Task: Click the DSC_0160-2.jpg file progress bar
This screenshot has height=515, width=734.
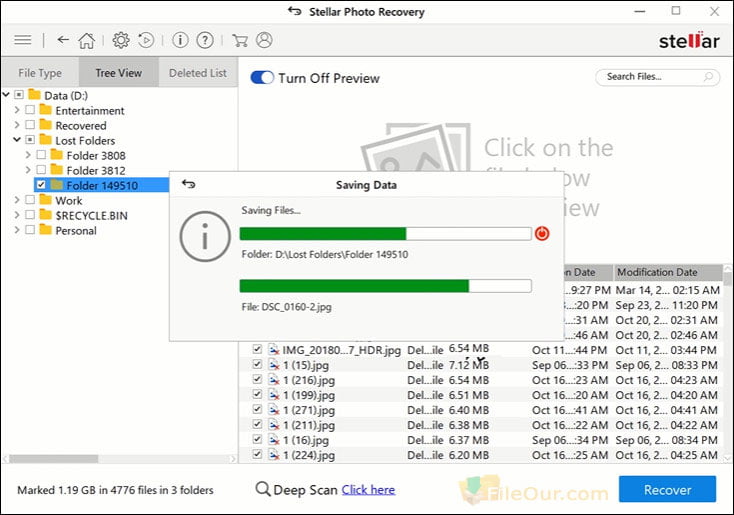Action: 385,286
